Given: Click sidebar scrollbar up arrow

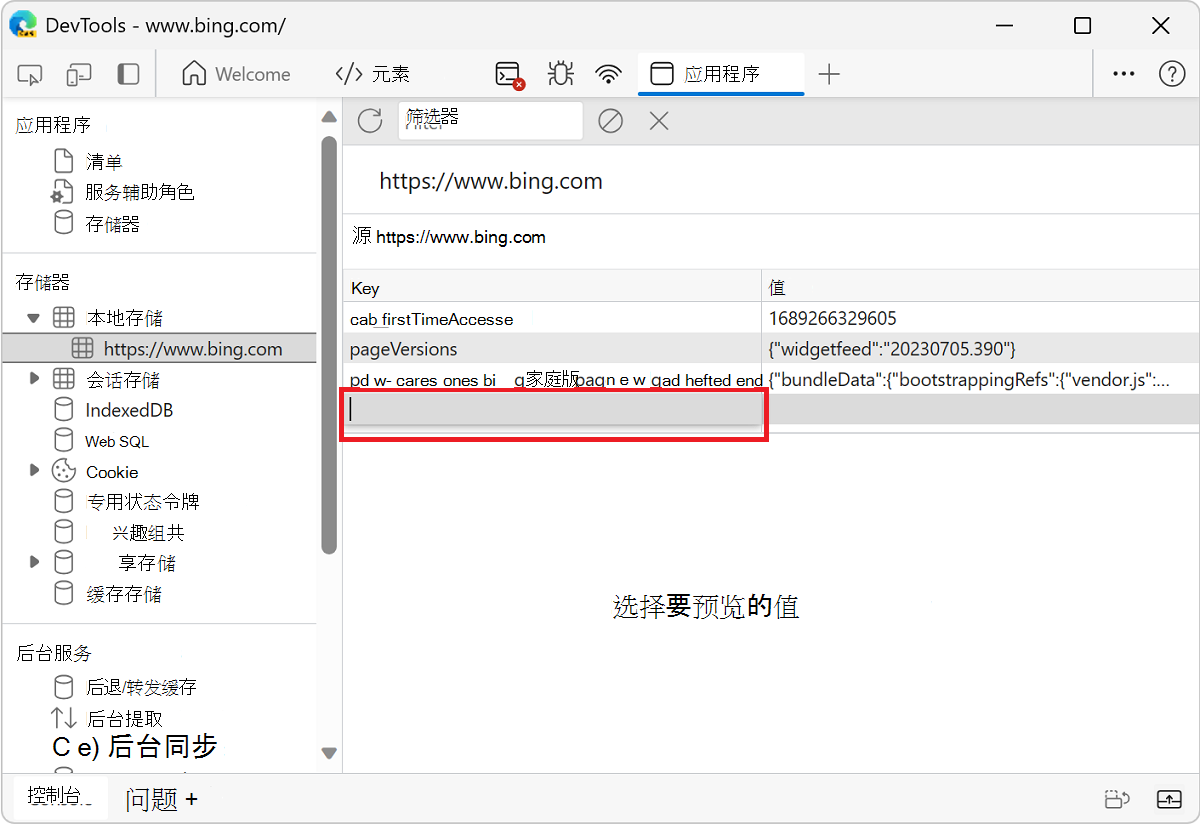Looking at the screenshot, I should point(329,117).
